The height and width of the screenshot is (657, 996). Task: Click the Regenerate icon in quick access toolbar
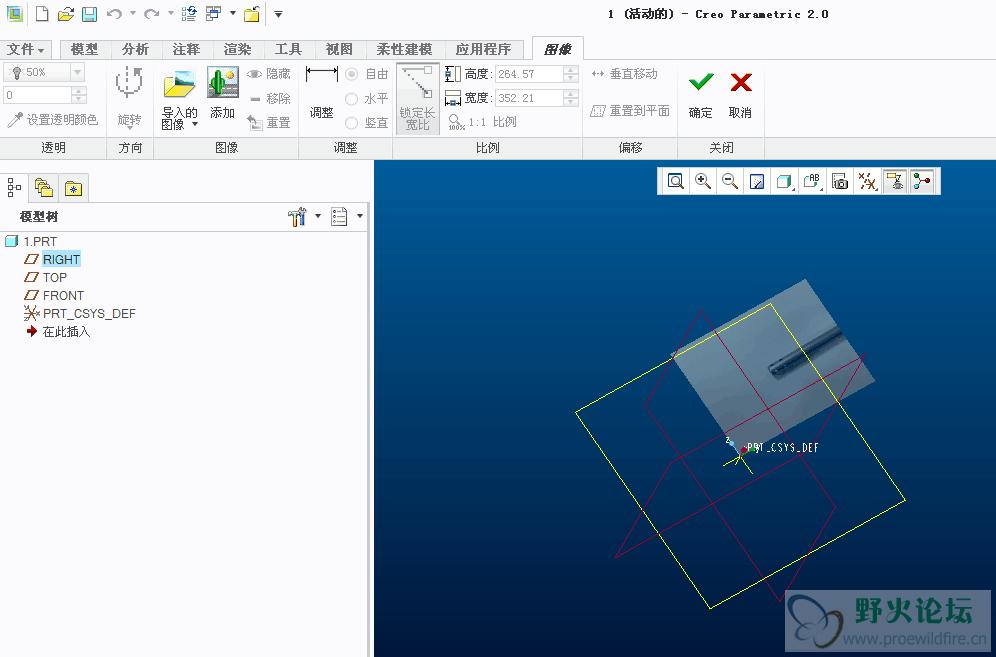[189, 13]
